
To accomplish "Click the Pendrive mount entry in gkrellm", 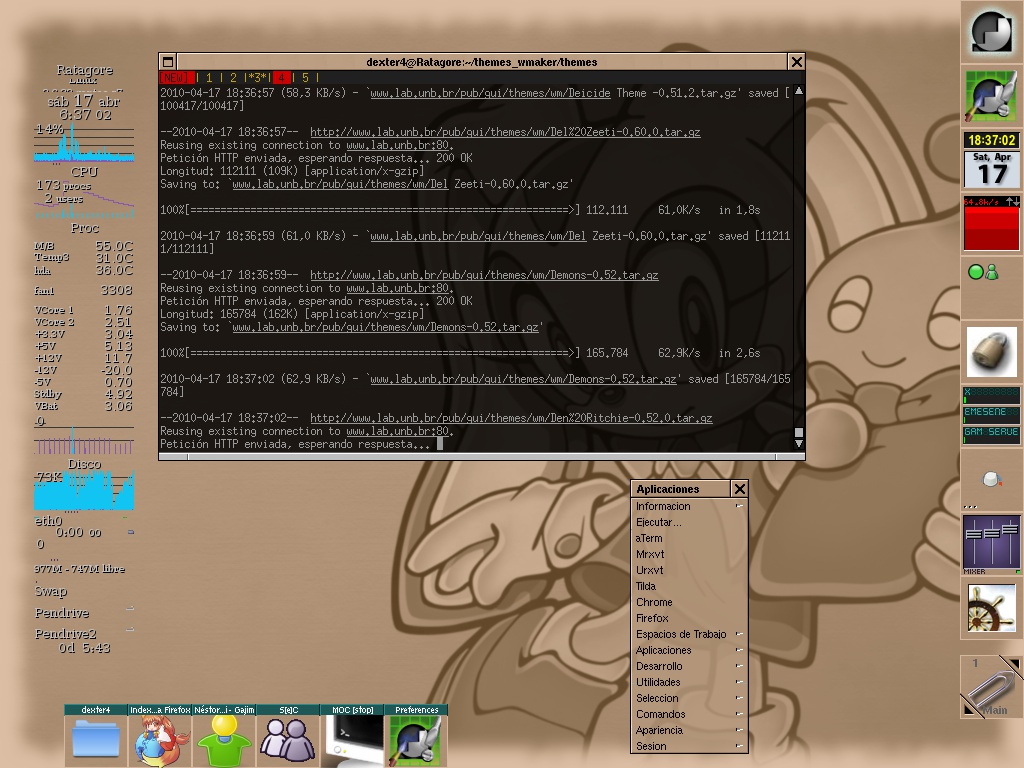I will (x=84, y=613).
